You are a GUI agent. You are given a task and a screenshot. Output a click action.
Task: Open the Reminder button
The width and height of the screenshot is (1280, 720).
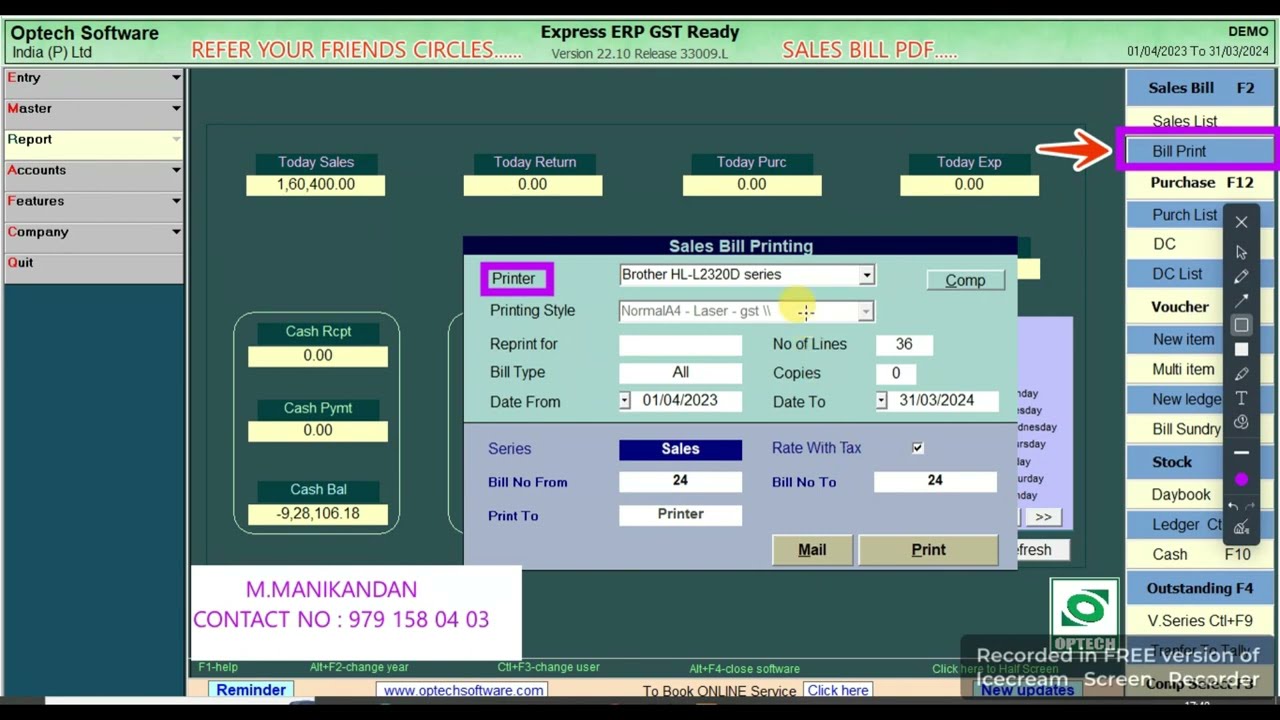point(251,690)
